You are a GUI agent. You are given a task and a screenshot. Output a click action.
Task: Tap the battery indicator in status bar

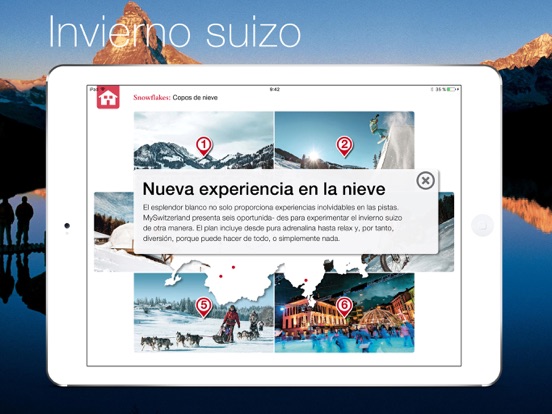pyautogui.click(x=451, y=89)
